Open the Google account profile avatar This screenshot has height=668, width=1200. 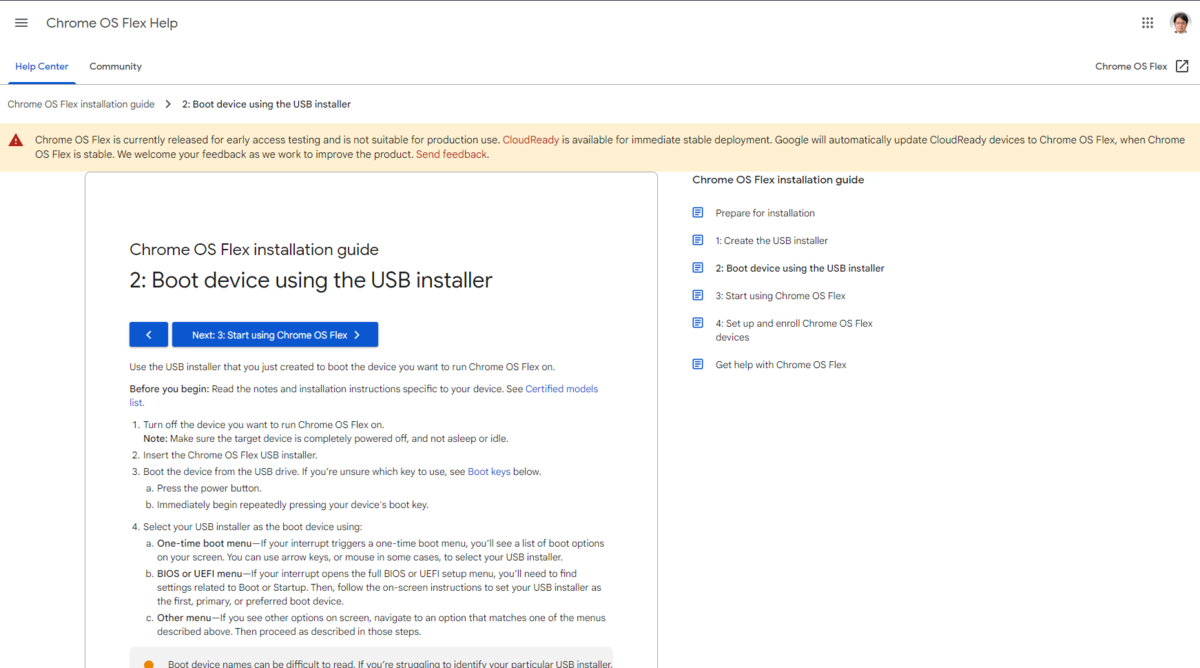[x=1180, y=23]
